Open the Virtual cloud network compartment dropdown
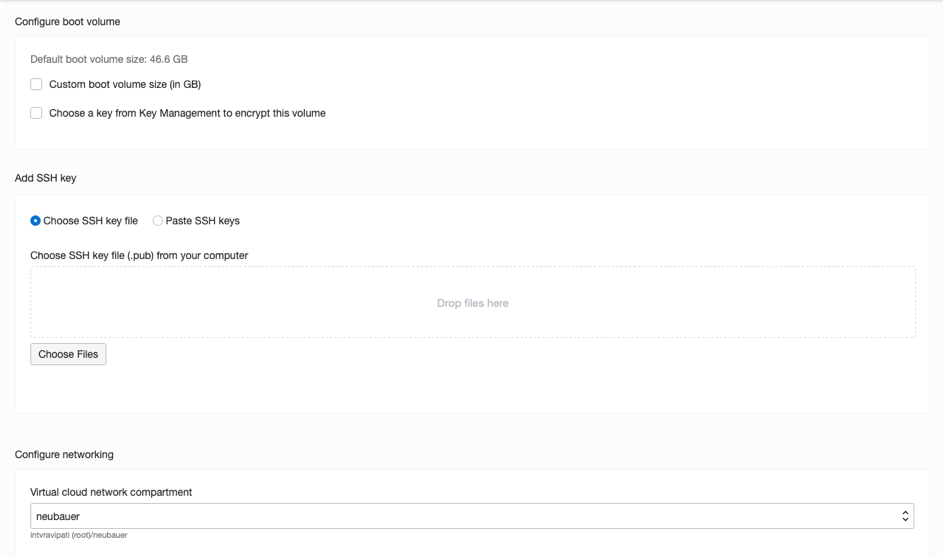 click(x=472, y=516)
